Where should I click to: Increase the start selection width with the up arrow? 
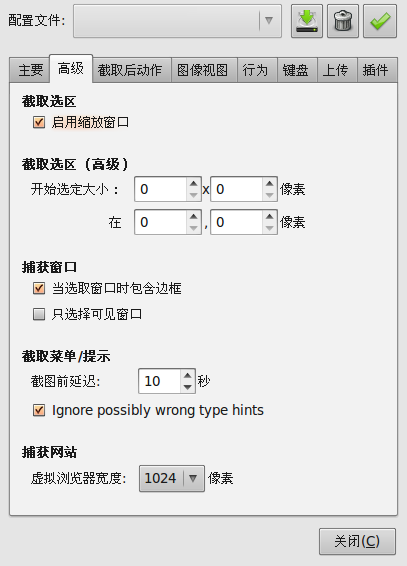(x=194, y=183)
